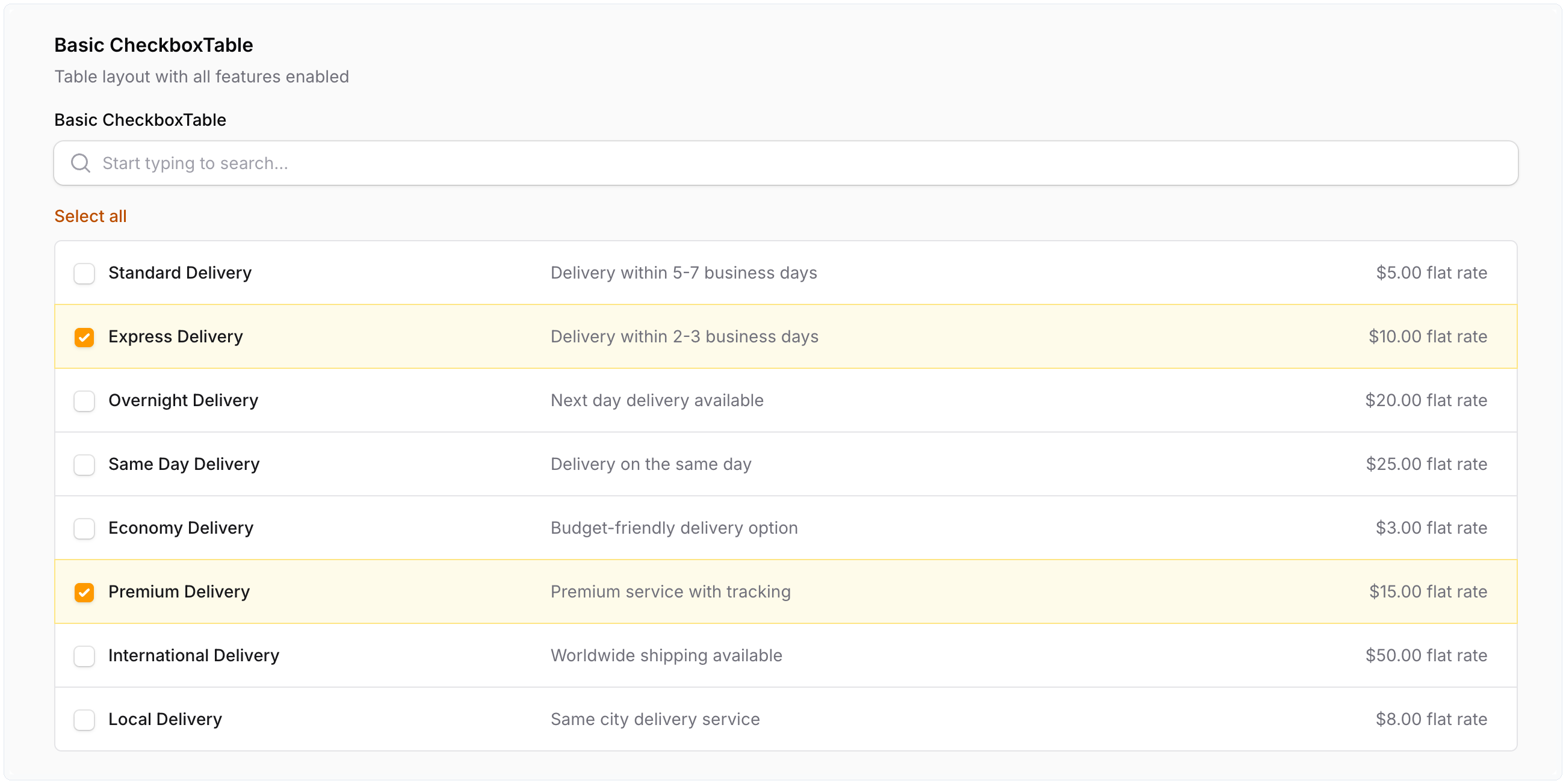Check the International Delivery checkbox
Viewport: 1566px width, 784px height.
pyautogui.click(x=84, y=656)
